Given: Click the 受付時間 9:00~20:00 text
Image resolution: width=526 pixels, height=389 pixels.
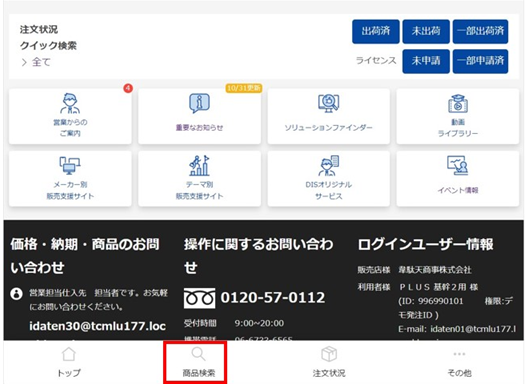Looking at the screenshot, I should [x=233, y=323].
